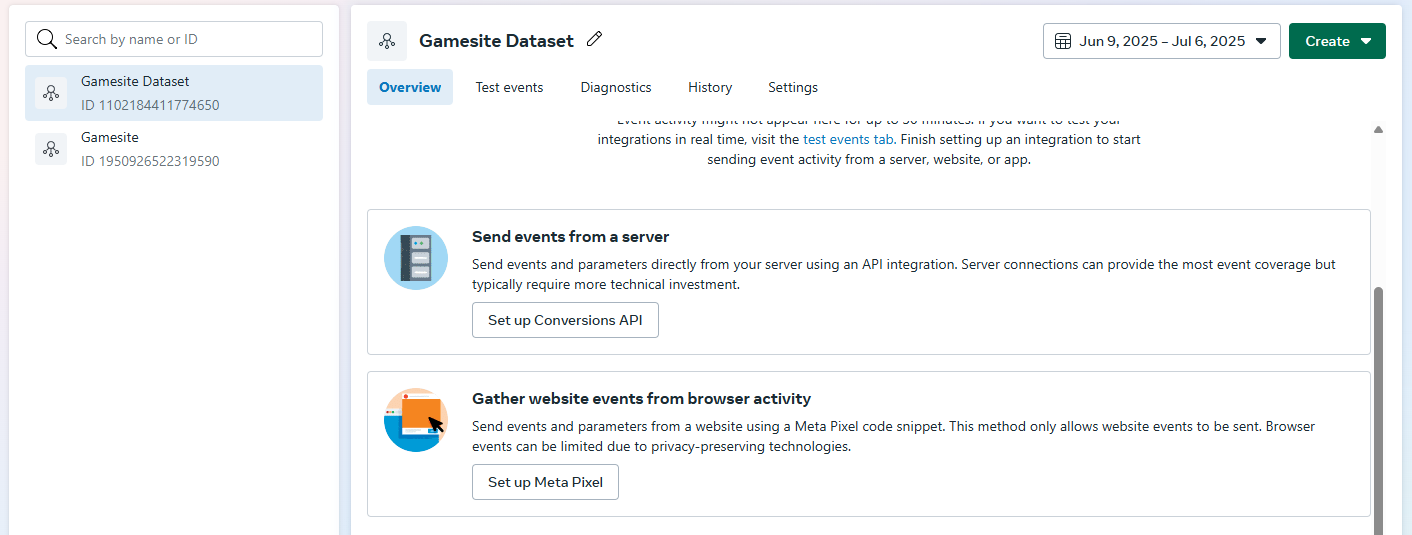Open the Create dropdown menu
This screenshot has width=1412, height=535.
(1337, 41)
